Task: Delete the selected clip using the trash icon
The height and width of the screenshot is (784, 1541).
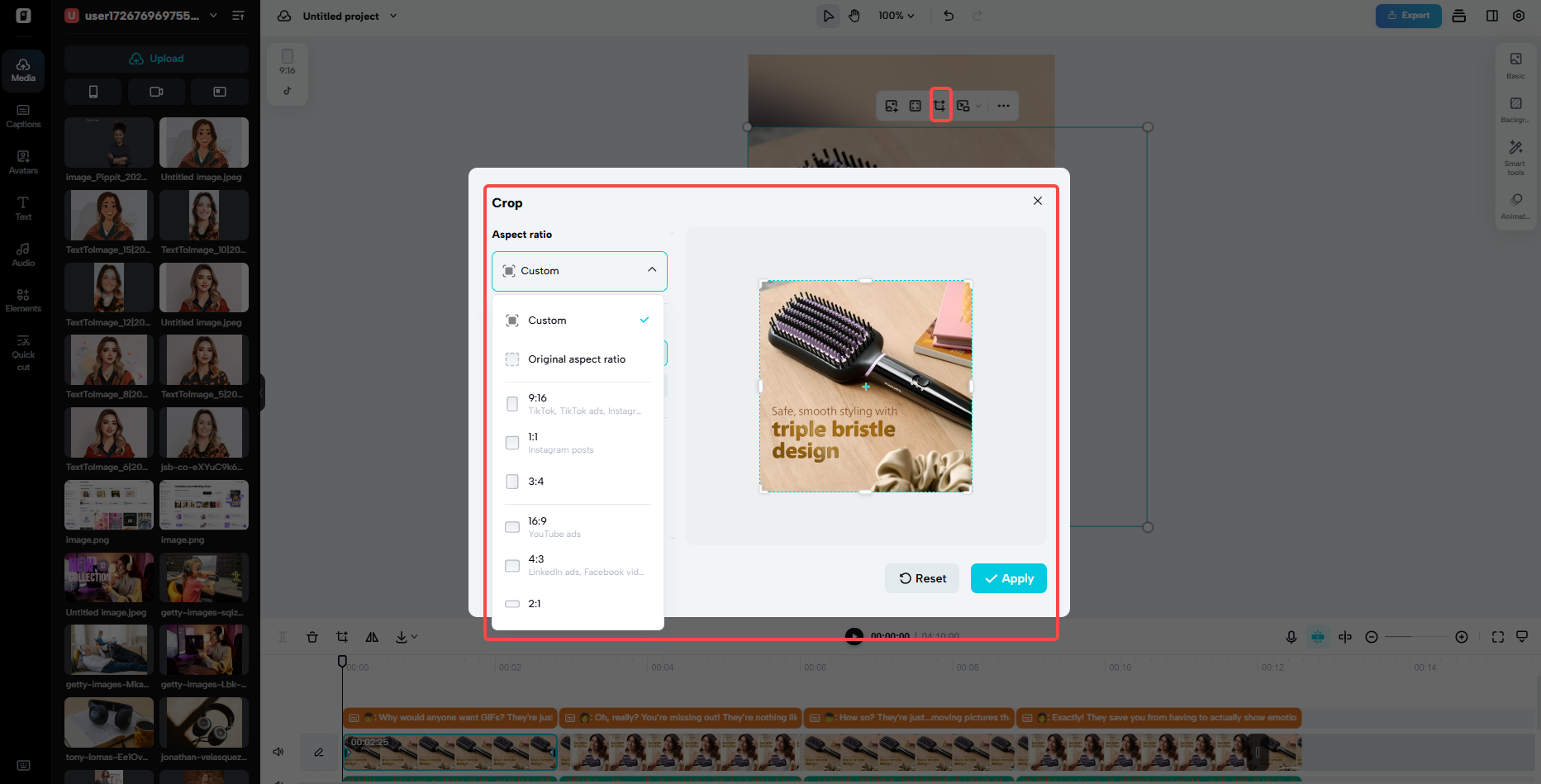Action: pos(312,637)
